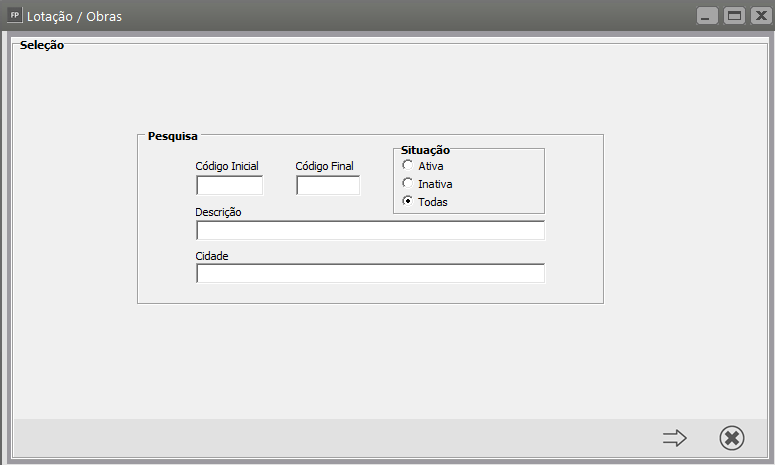Screen dimensions: 775x465
Task: Maximize the Lotação / Obras window
Action: 734,16
